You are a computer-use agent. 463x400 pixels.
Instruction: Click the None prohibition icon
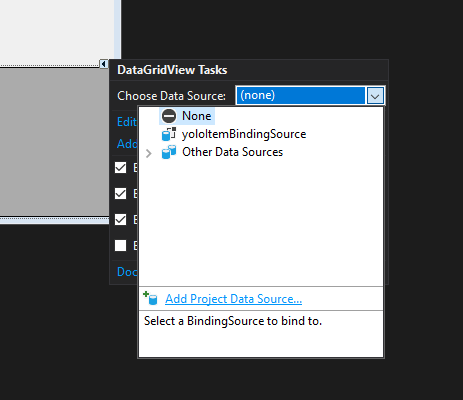point(169,116)
